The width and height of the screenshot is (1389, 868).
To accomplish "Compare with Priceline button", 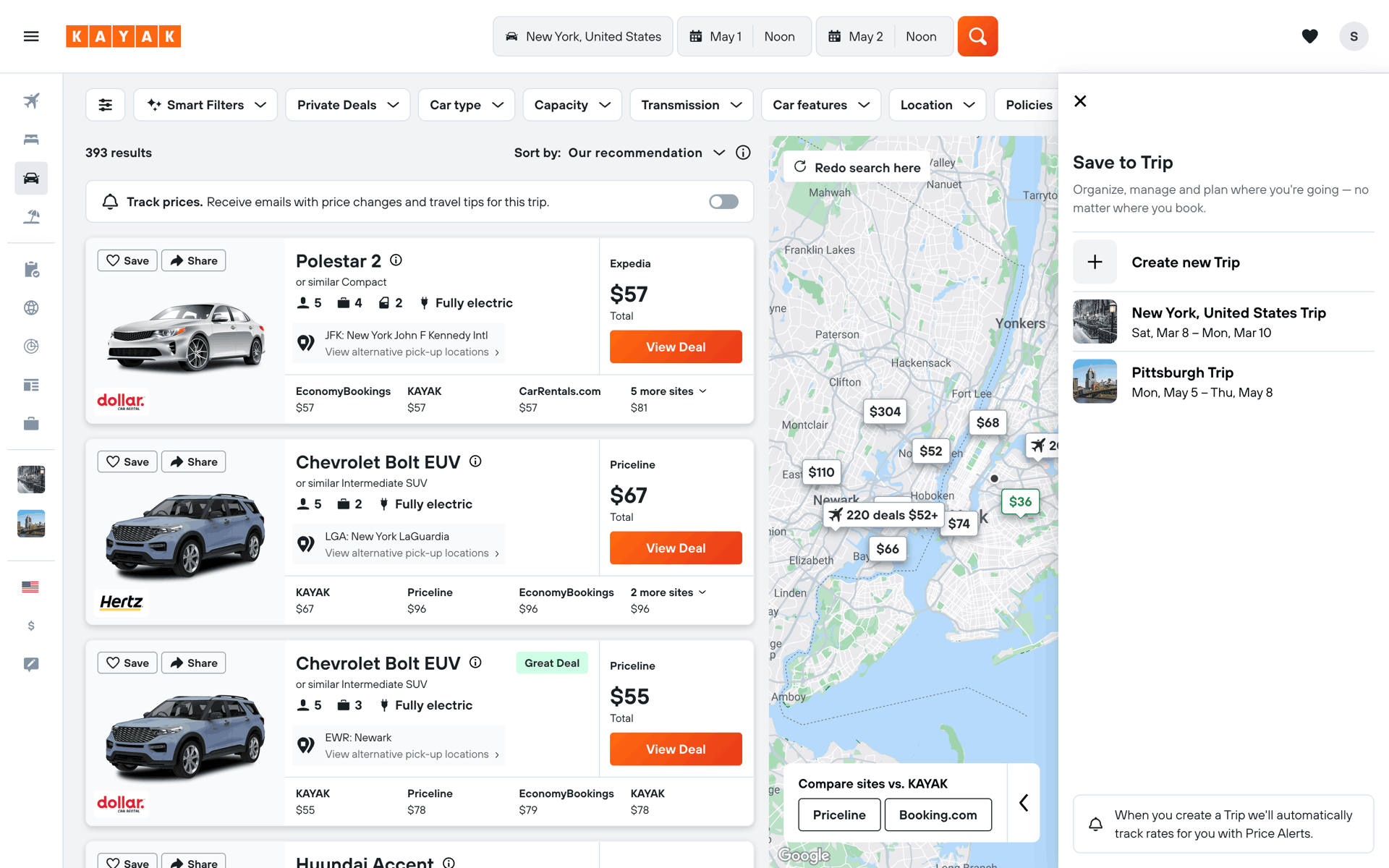I will 839,814.
